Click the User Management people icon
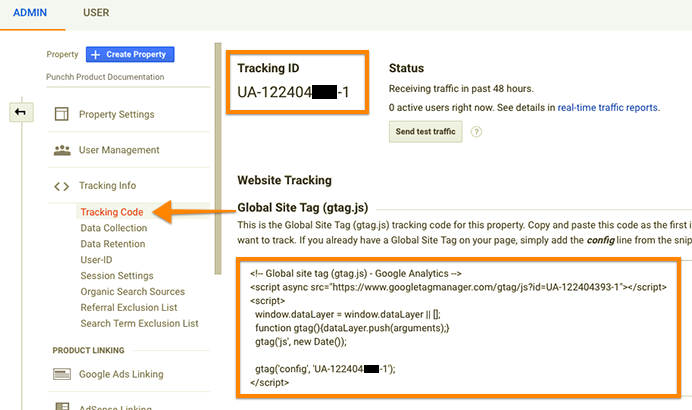This screenshot has height=410, width=692. click(62, 150)
